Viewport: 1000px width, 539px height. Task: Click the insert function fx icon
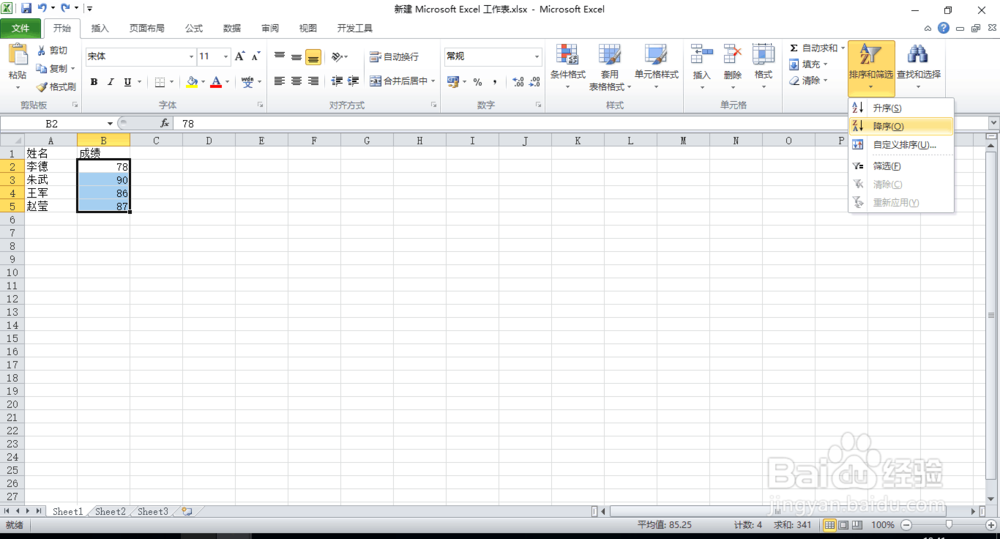[165, 123]
